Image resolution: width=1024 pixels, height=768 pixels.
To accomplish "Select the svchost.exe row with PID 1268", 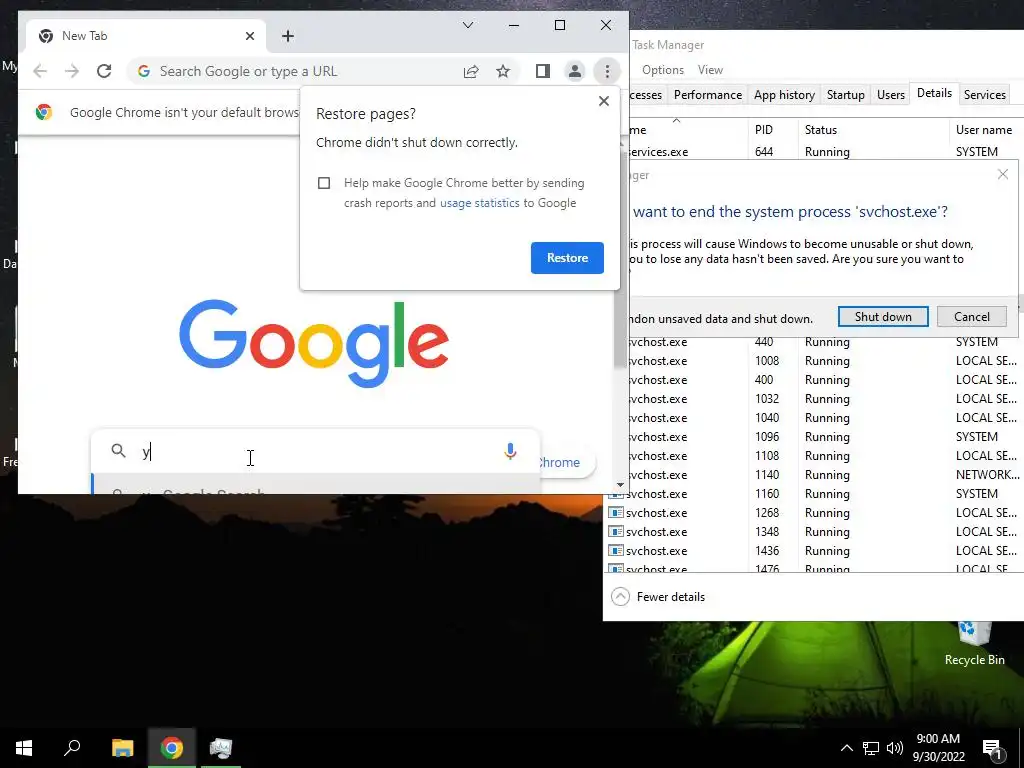I will coord(813,513).
